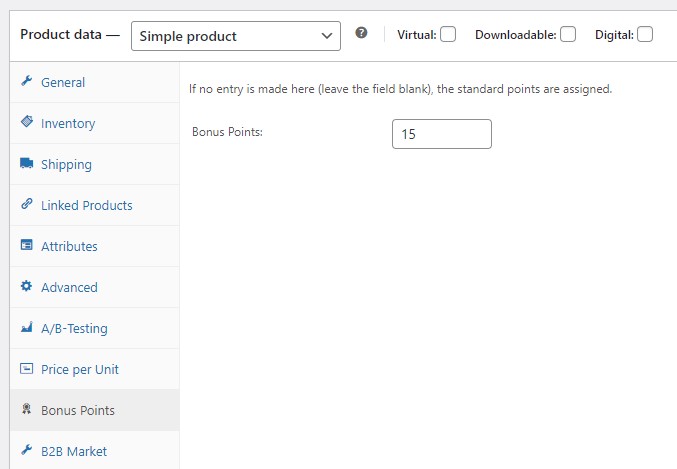Enable the Virtual checkbox
The height and width of the screenshot is (469, 677).
[x=448, y=34]
